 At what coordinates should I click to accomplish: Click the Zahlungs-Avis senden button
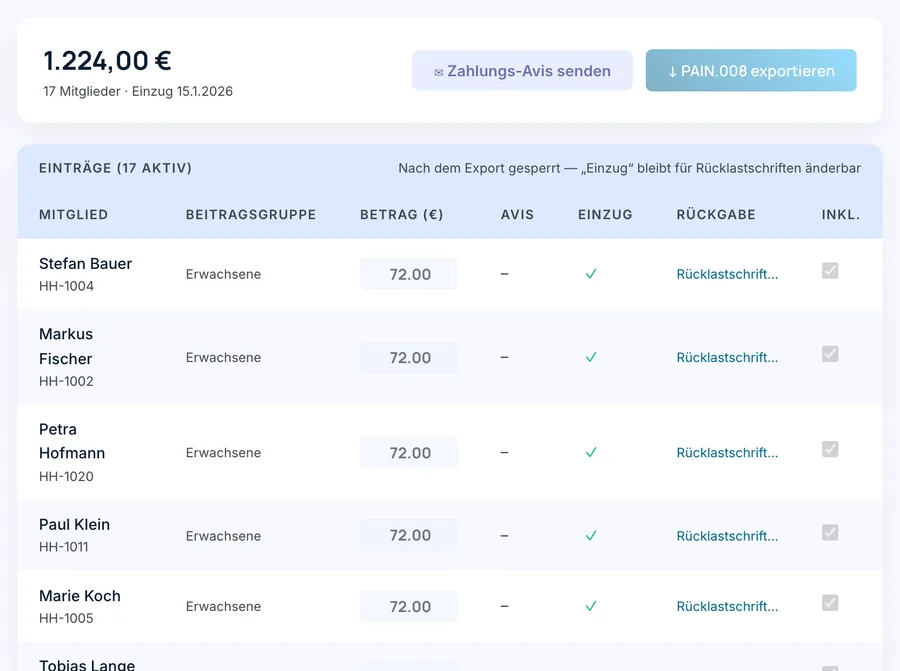tap(522, 71)
